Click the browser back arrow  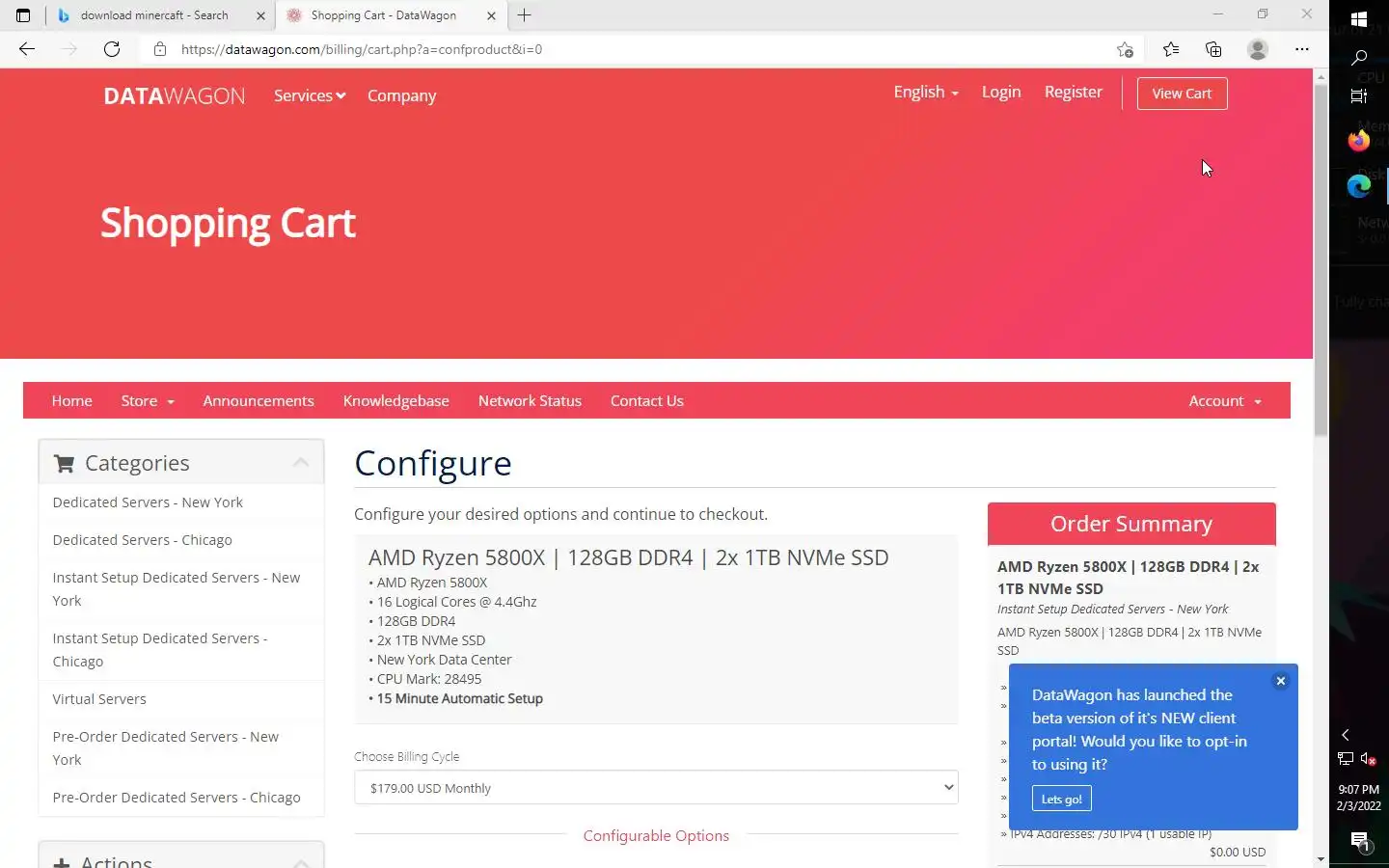(27, 49)
